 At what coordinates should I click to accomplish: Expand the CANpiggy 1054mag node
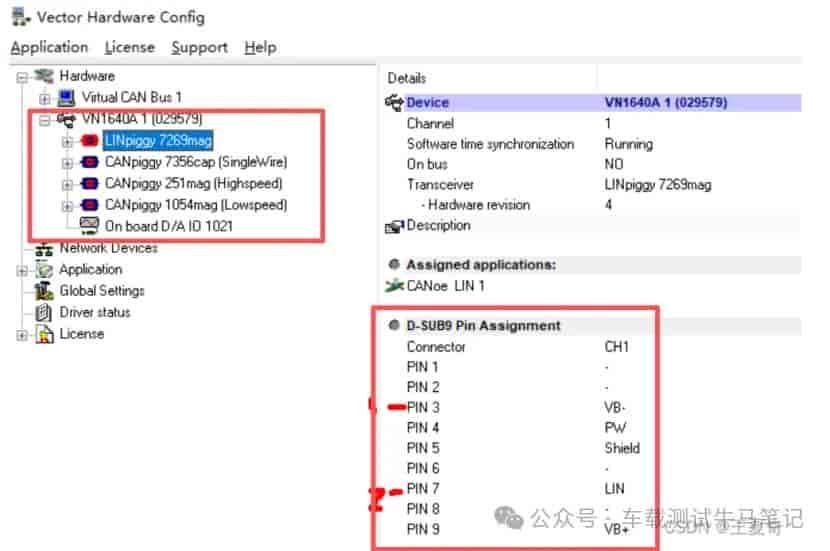[x=67, y=206]
